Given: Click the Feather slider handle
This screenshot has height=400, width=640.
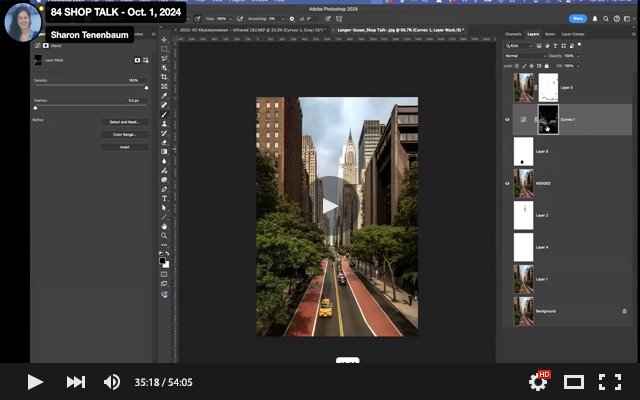Looking at the screenshot, I should click(x=36, y=108).
